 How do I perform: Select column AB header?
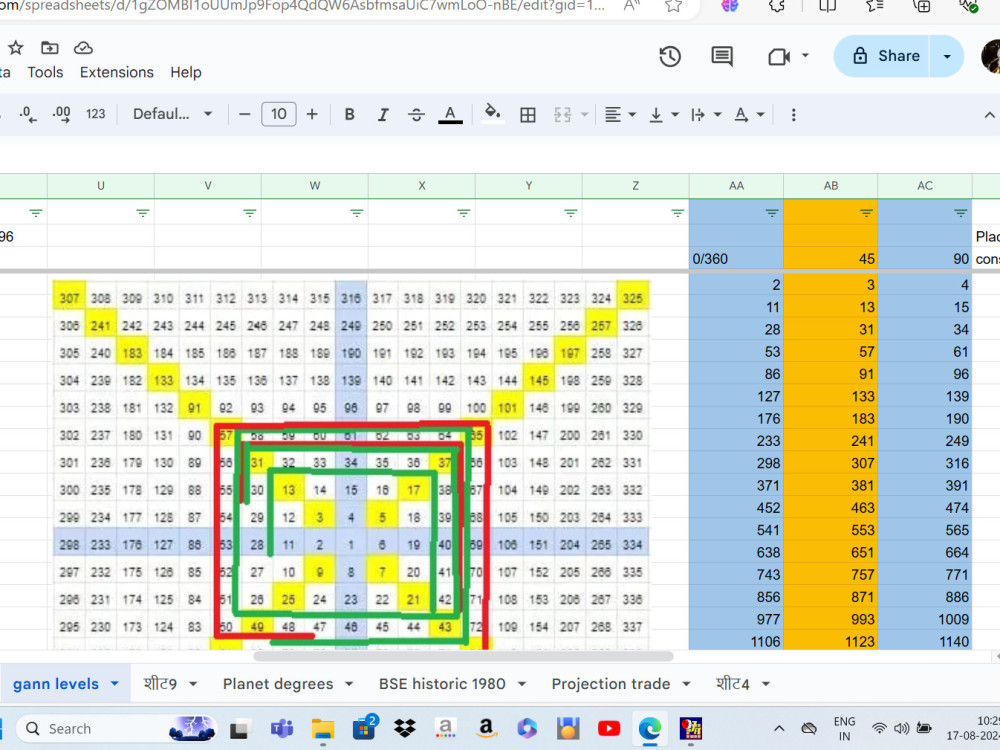[x=830, y=186]
